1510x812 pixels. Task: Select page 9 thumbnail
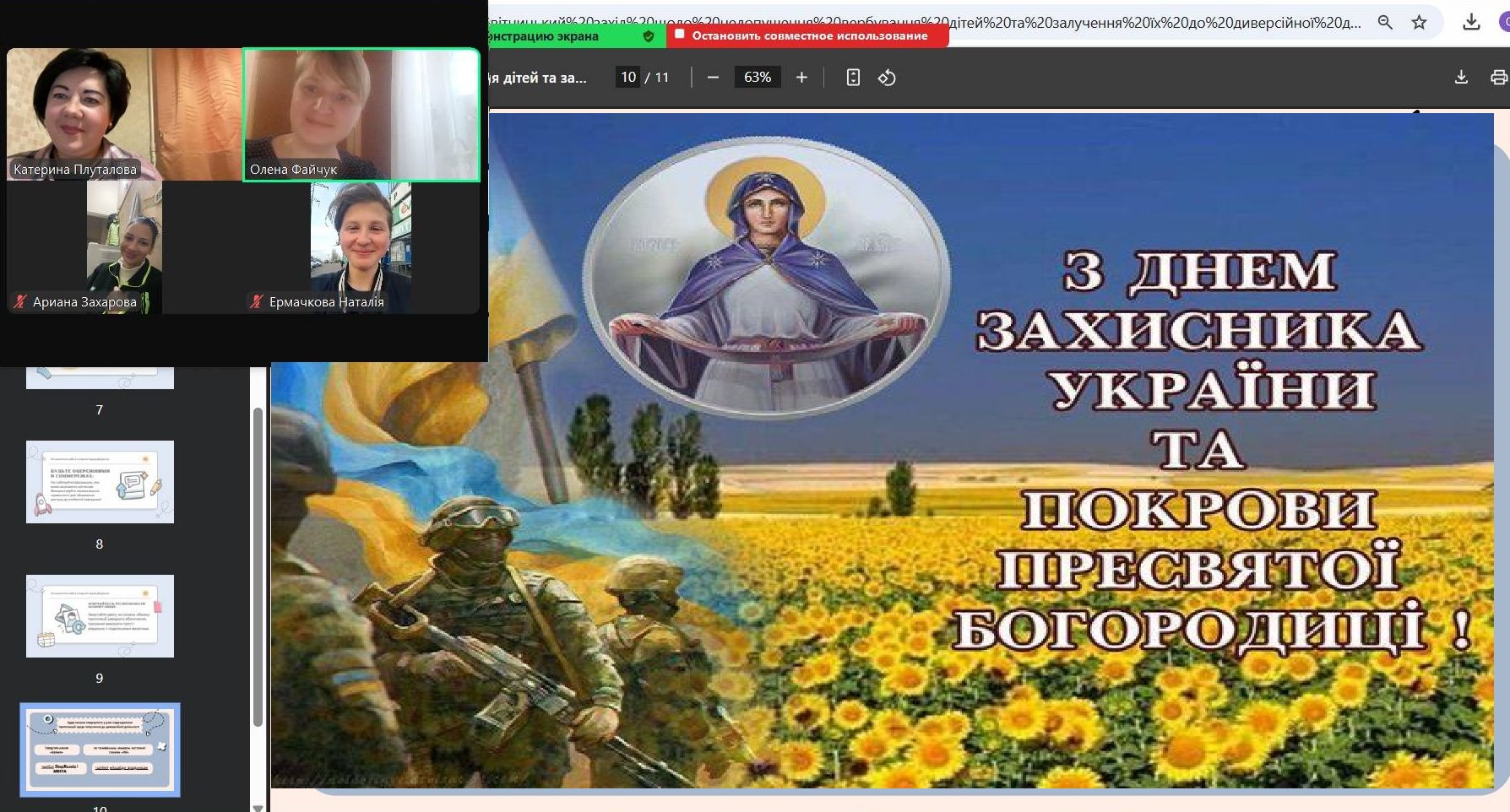[100, 616]
